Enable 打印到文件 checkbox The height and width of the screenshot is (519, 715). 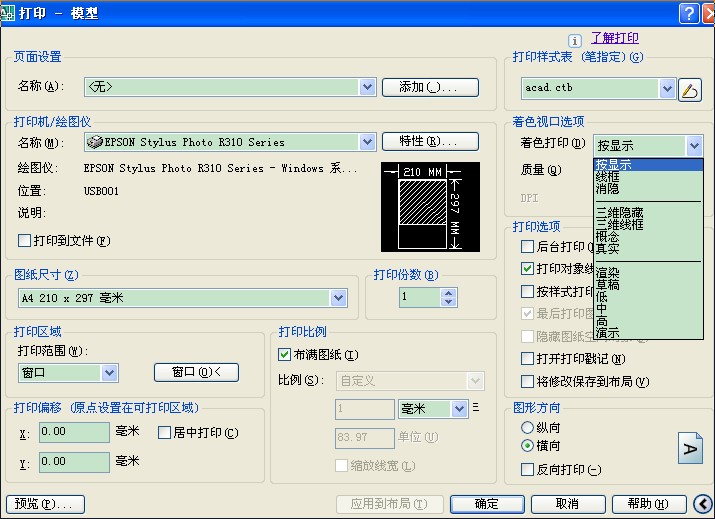[x=24, y=240]
